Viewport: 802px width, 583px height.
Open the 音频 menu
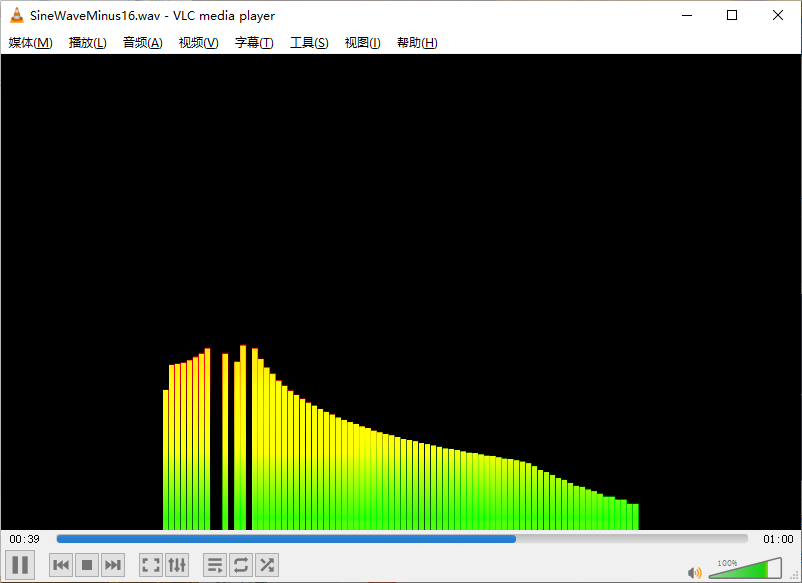[142, 43]
